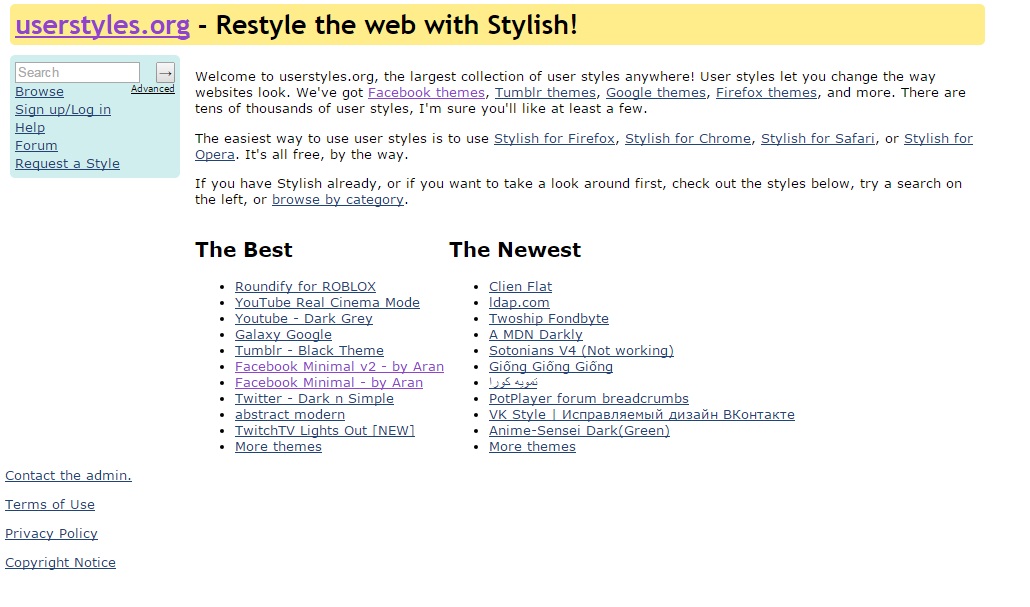Screen dimensions: 1030x607
Task: Go to Sign up/Log in
Action: click(62, 109)
